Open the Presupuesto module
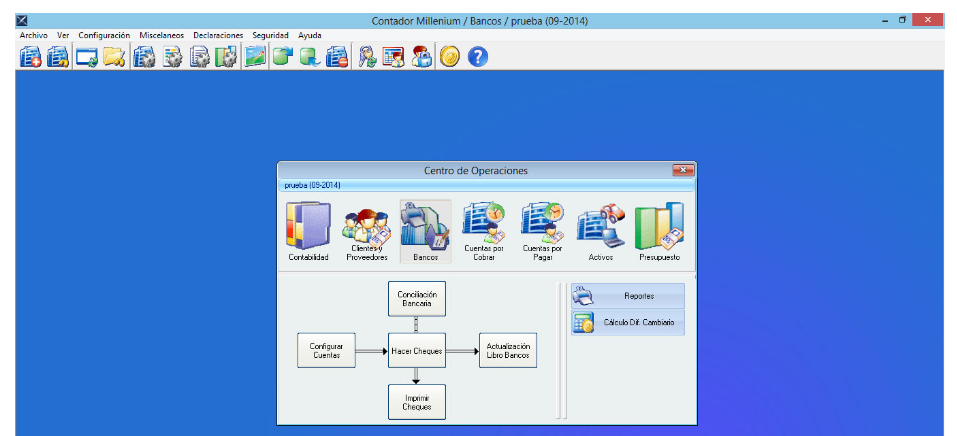The height and width of the screenshot is (436, 957). coord(659,231)
